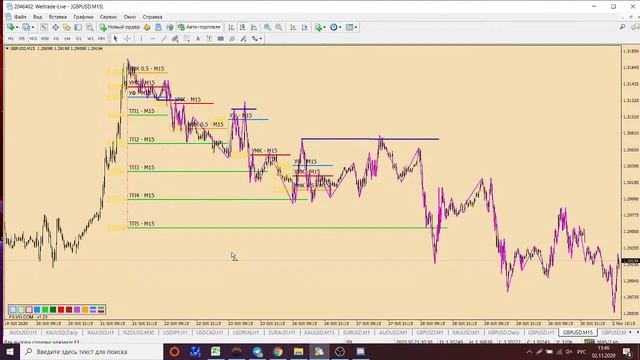Open the Вставка menu
The height and width of the screenshot is (360, 640).
58,17
